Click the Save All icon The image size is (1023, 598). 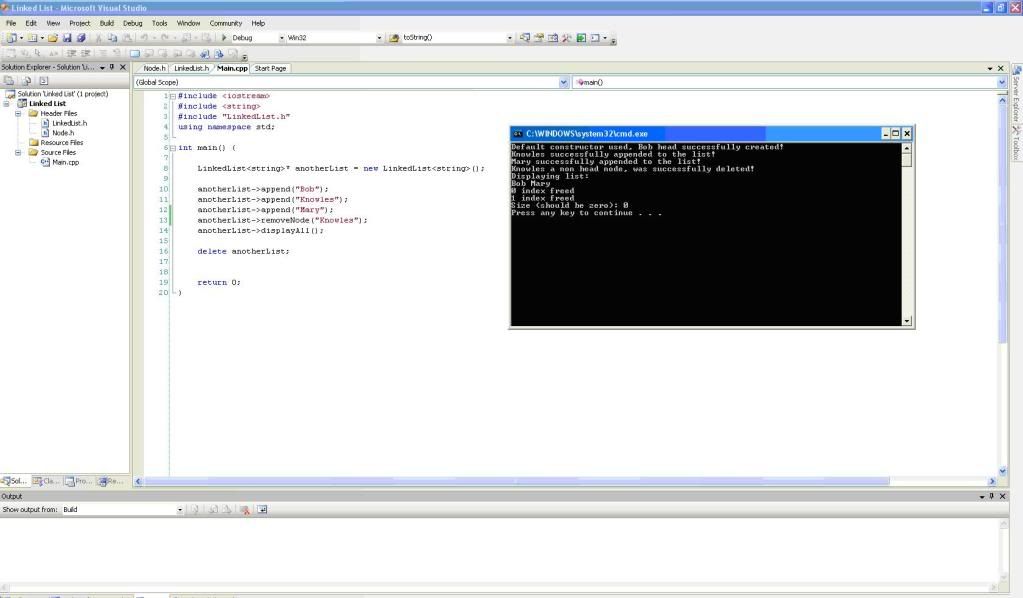[x=82, y=38]
